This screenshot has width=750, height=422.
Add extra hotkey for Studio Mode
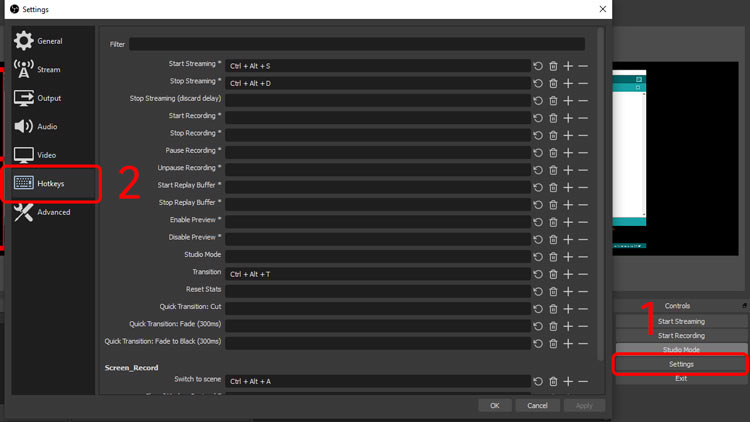pos(568,256)
